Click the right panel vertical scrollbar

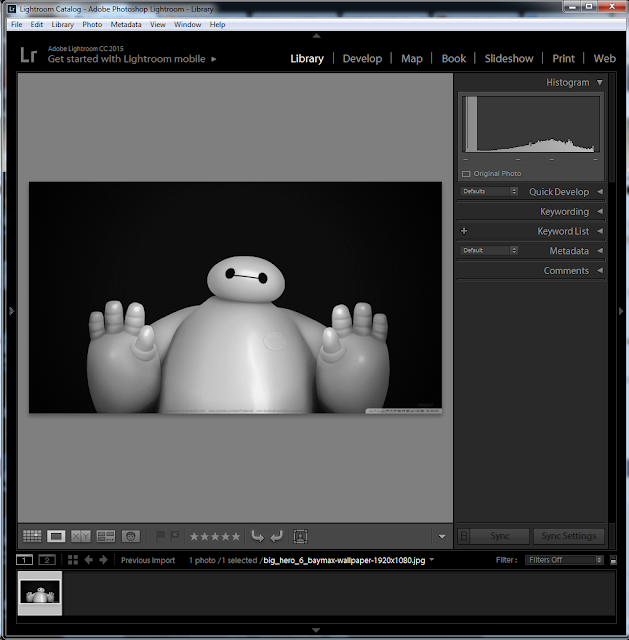[611, 127]
